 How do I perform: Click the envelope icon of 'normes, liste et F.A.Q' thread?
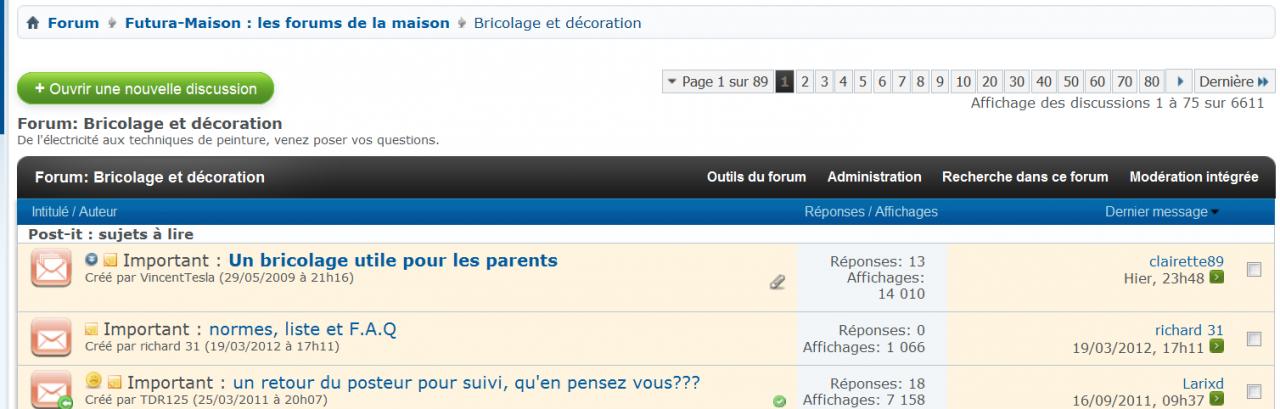coord(50,339)
